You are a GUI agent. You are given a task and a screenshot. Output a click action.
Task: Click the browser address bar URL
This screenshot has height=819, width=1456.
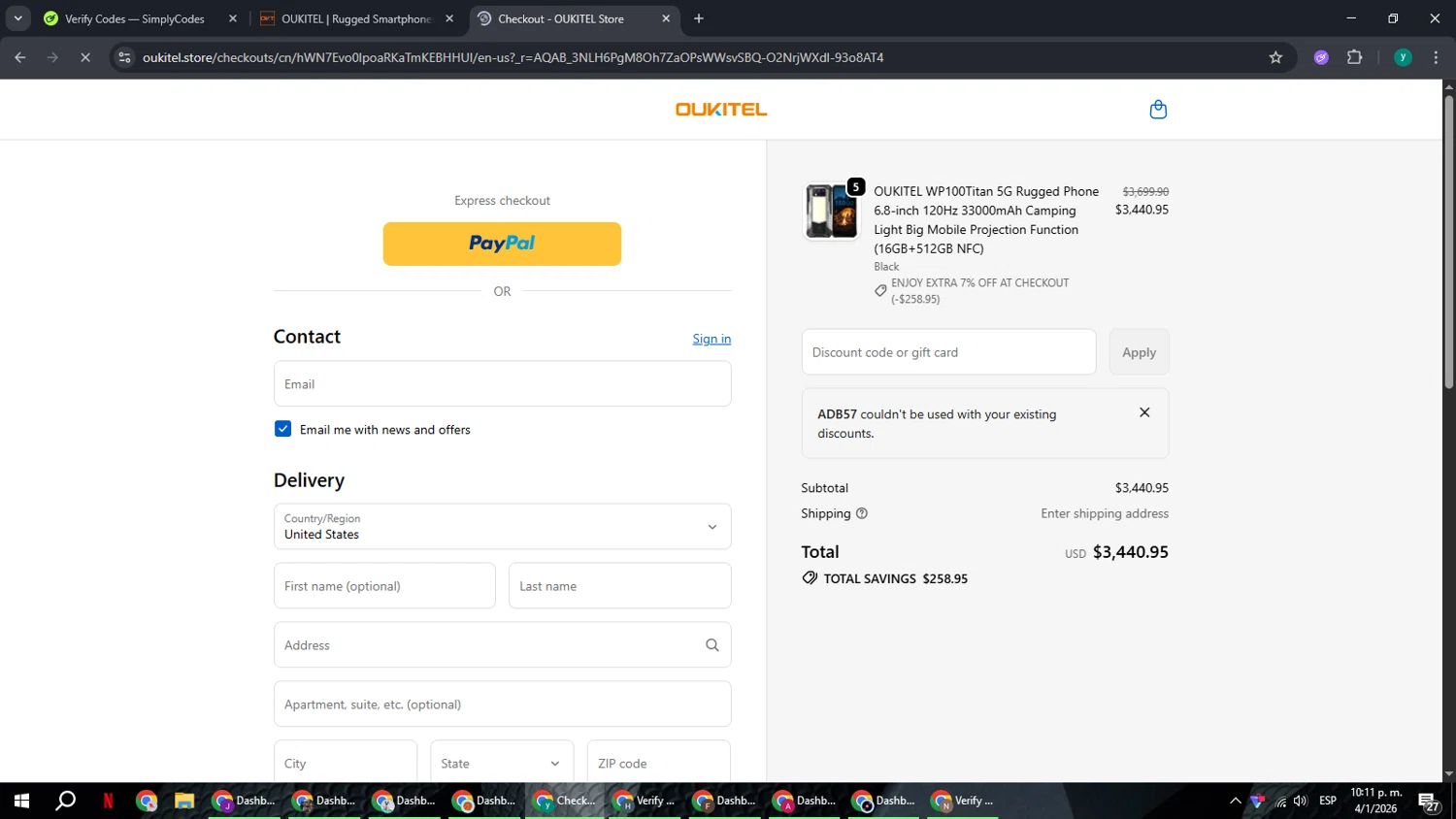coord(513,57)
